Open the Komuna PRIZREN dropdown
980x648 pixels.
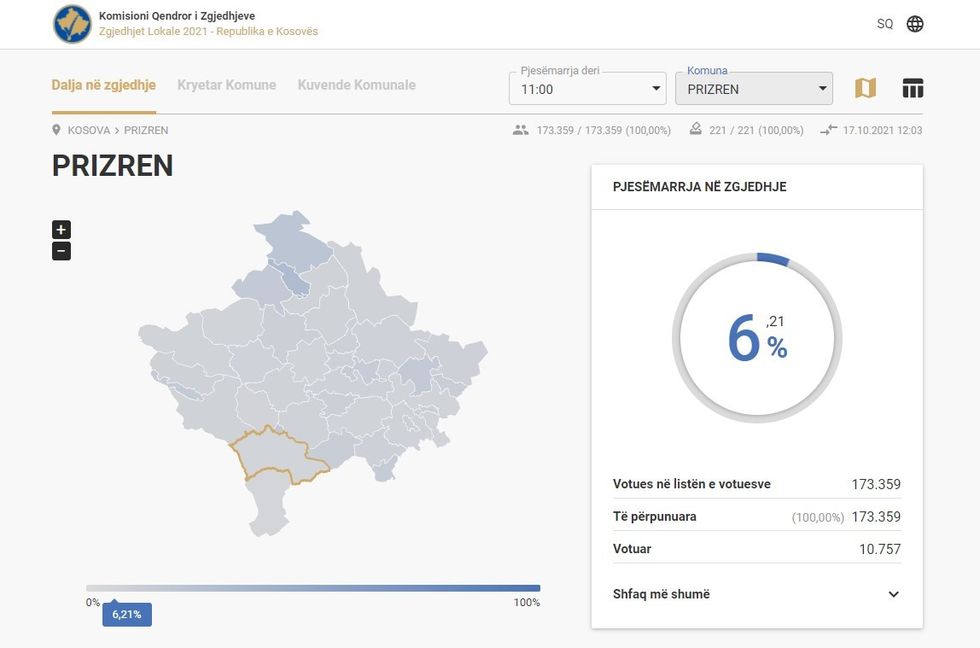point(753,89)
